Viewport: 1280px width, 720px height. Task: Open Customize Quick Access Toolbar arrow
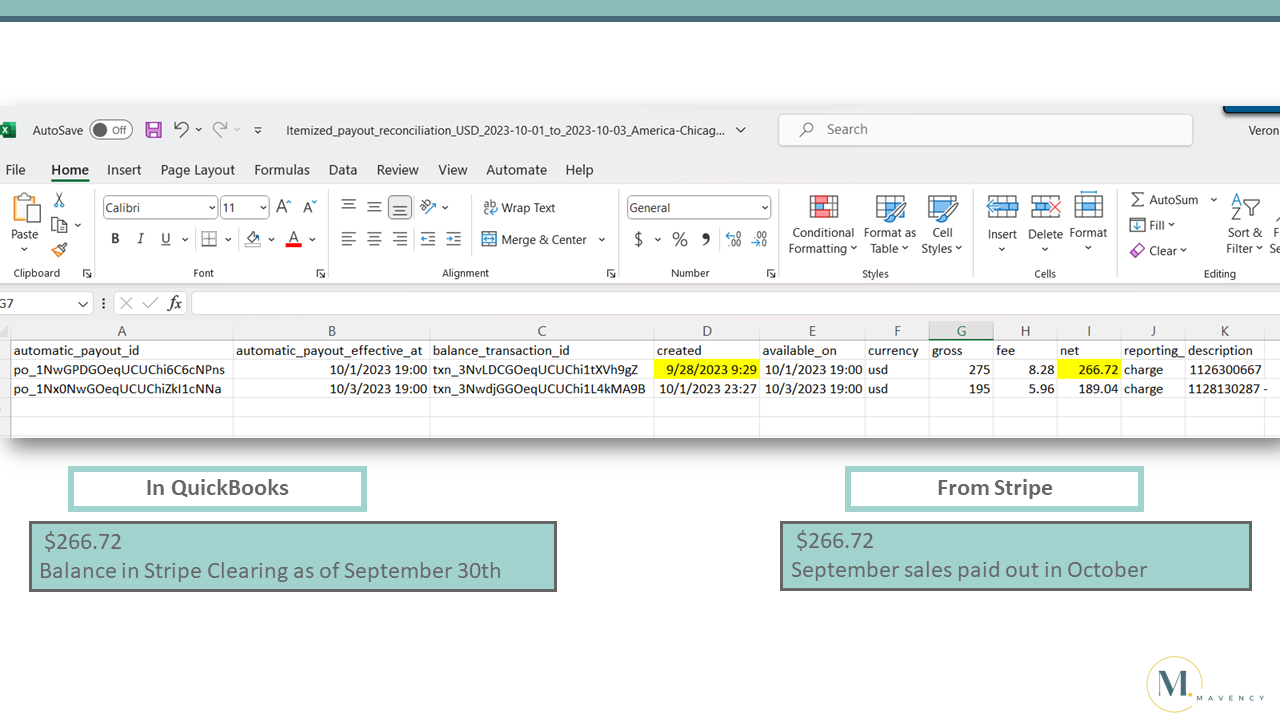pos(258,130)
